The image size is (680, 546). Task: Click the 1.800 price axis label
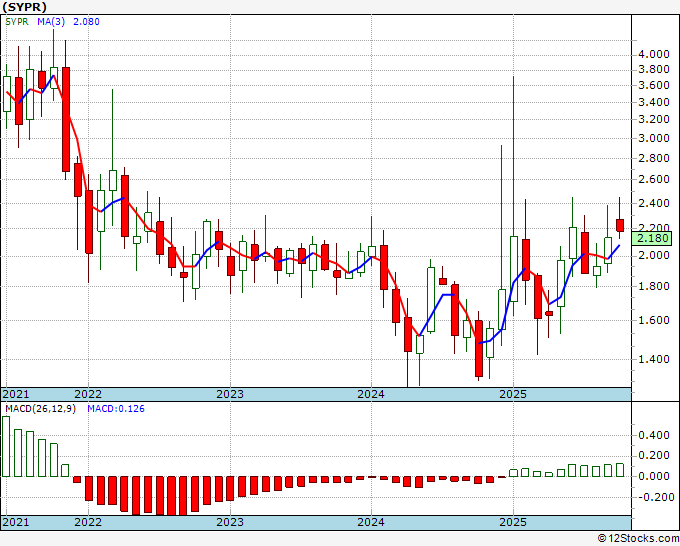[654, 286]
